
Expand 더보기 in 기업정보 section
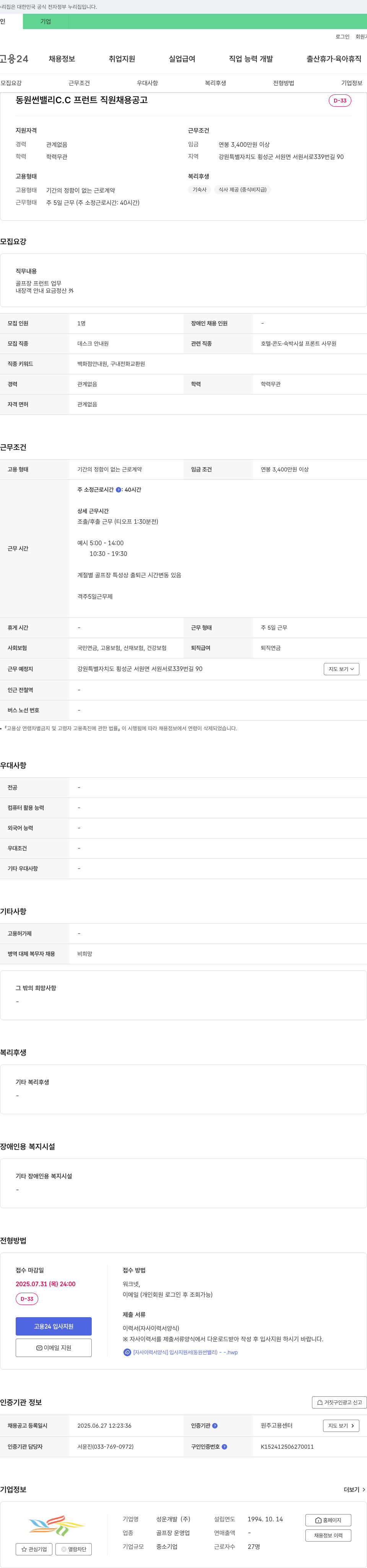(355, 1490)
